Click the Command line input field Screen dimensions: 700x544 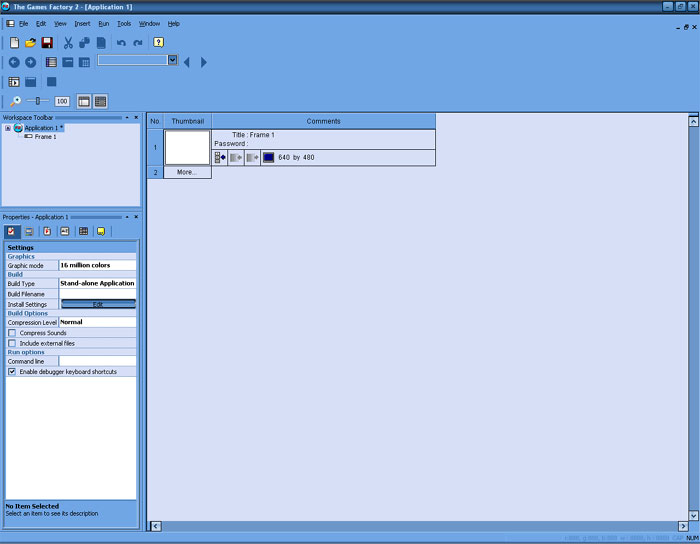[97, 361]
